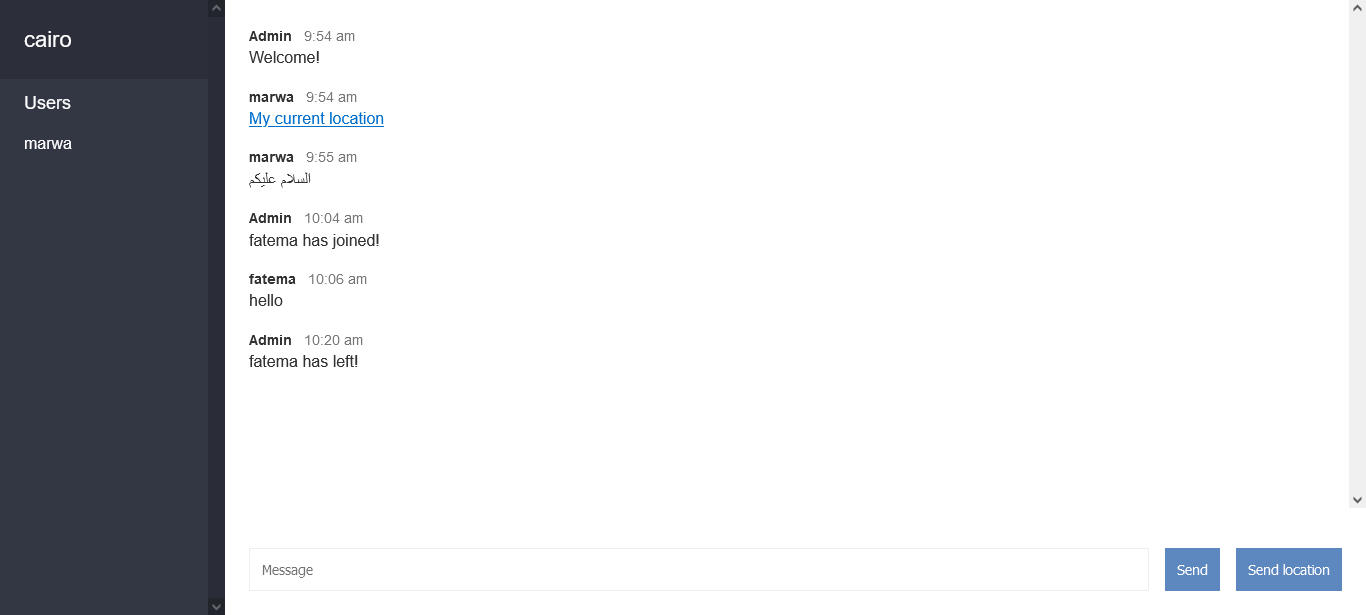The height and width of the screenshot is (615, 1366).
Task: Focus the Message input field
Action: click(698, 570)
